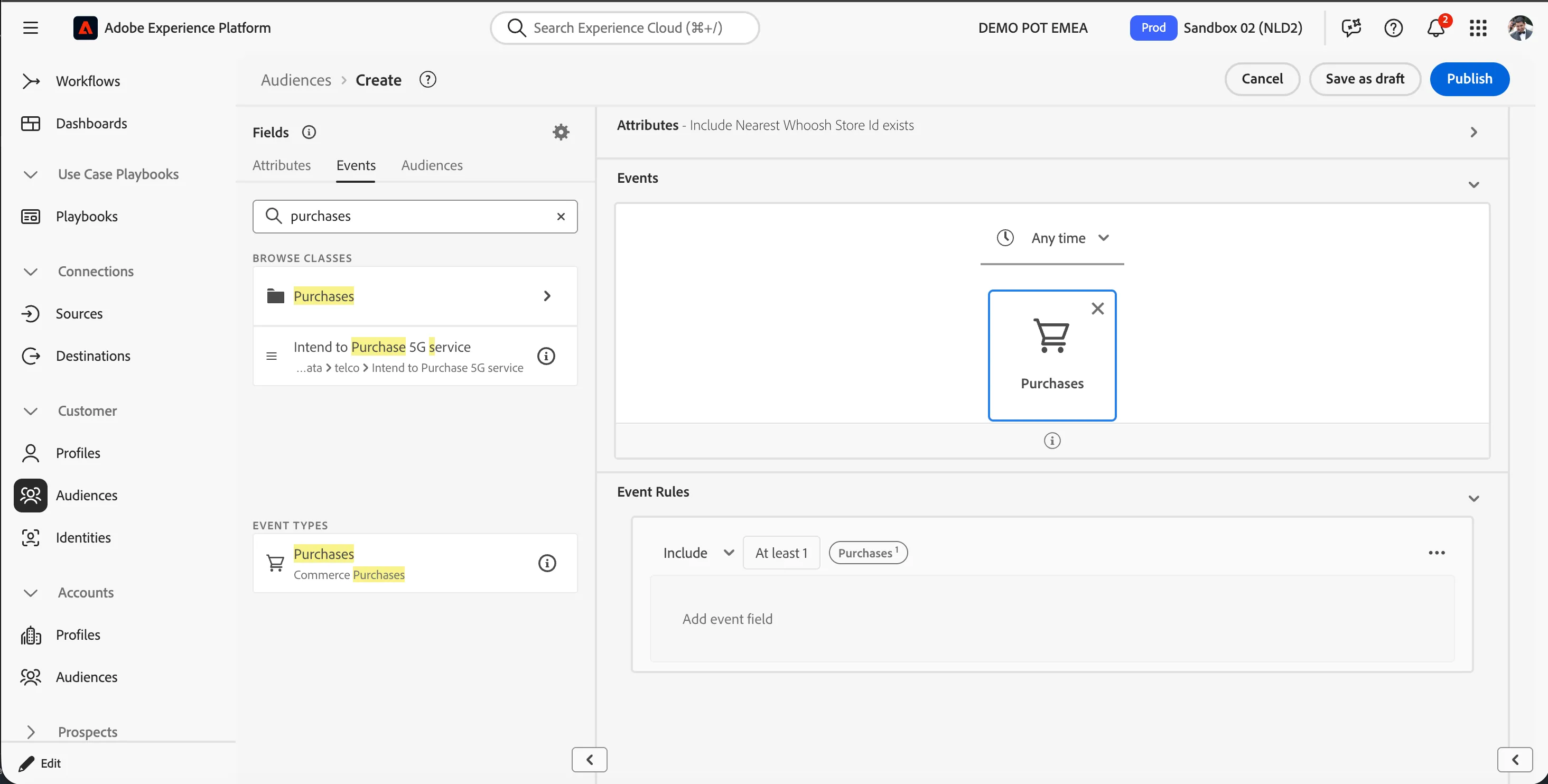Click the Publish button
The height and width of the screenshot is (784, 1548).
(x=1469, y=79)
